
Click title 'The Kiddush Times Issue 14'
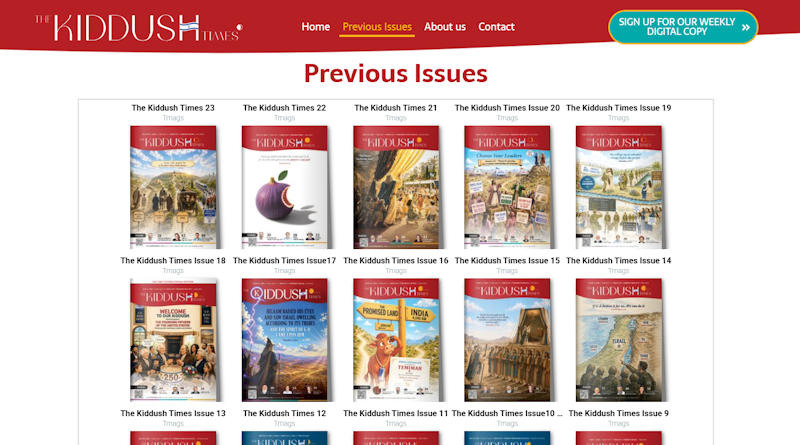[x=618, y=260]
